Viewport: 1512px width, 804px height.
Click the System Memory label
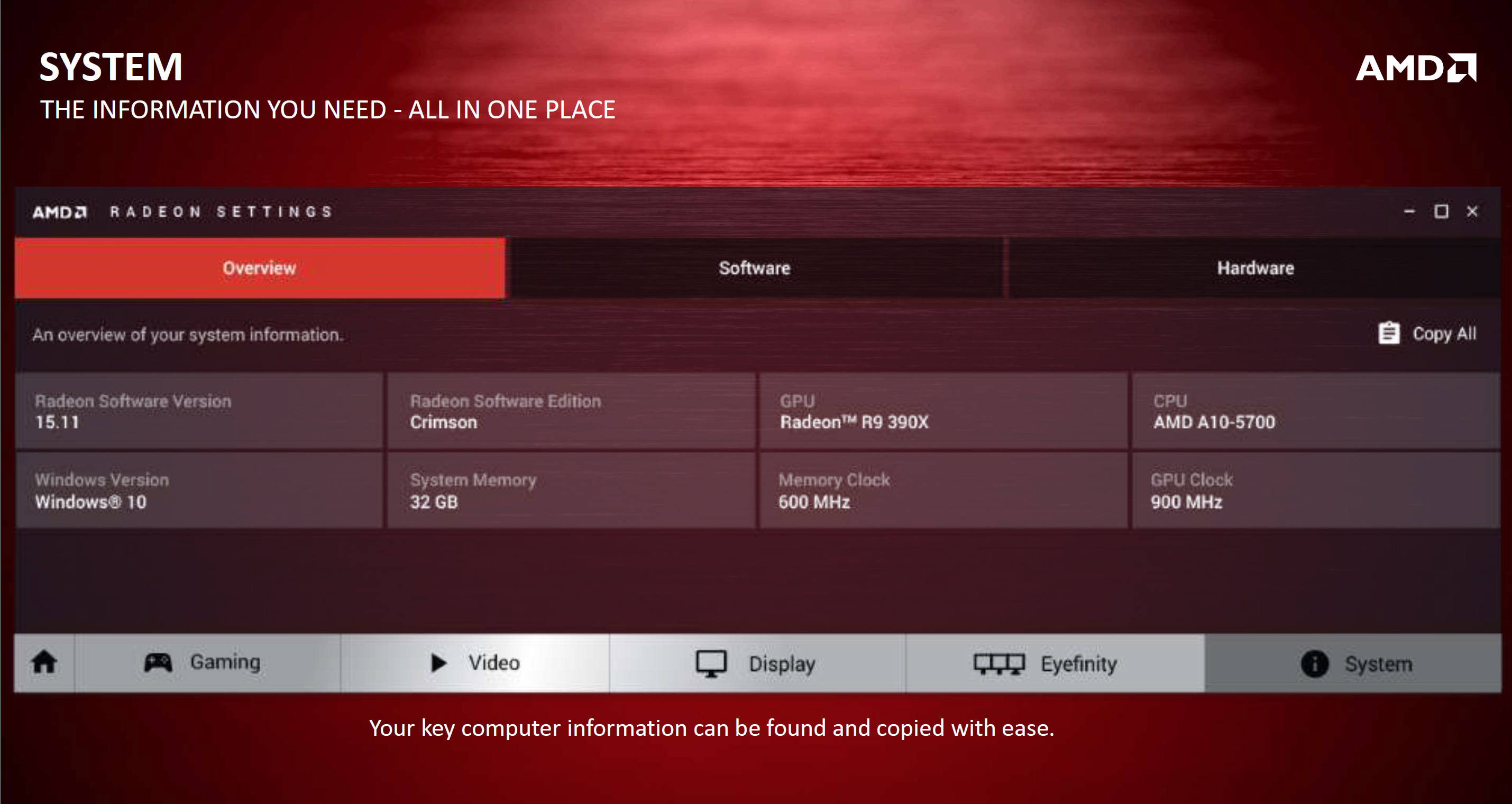coord(473,480)
